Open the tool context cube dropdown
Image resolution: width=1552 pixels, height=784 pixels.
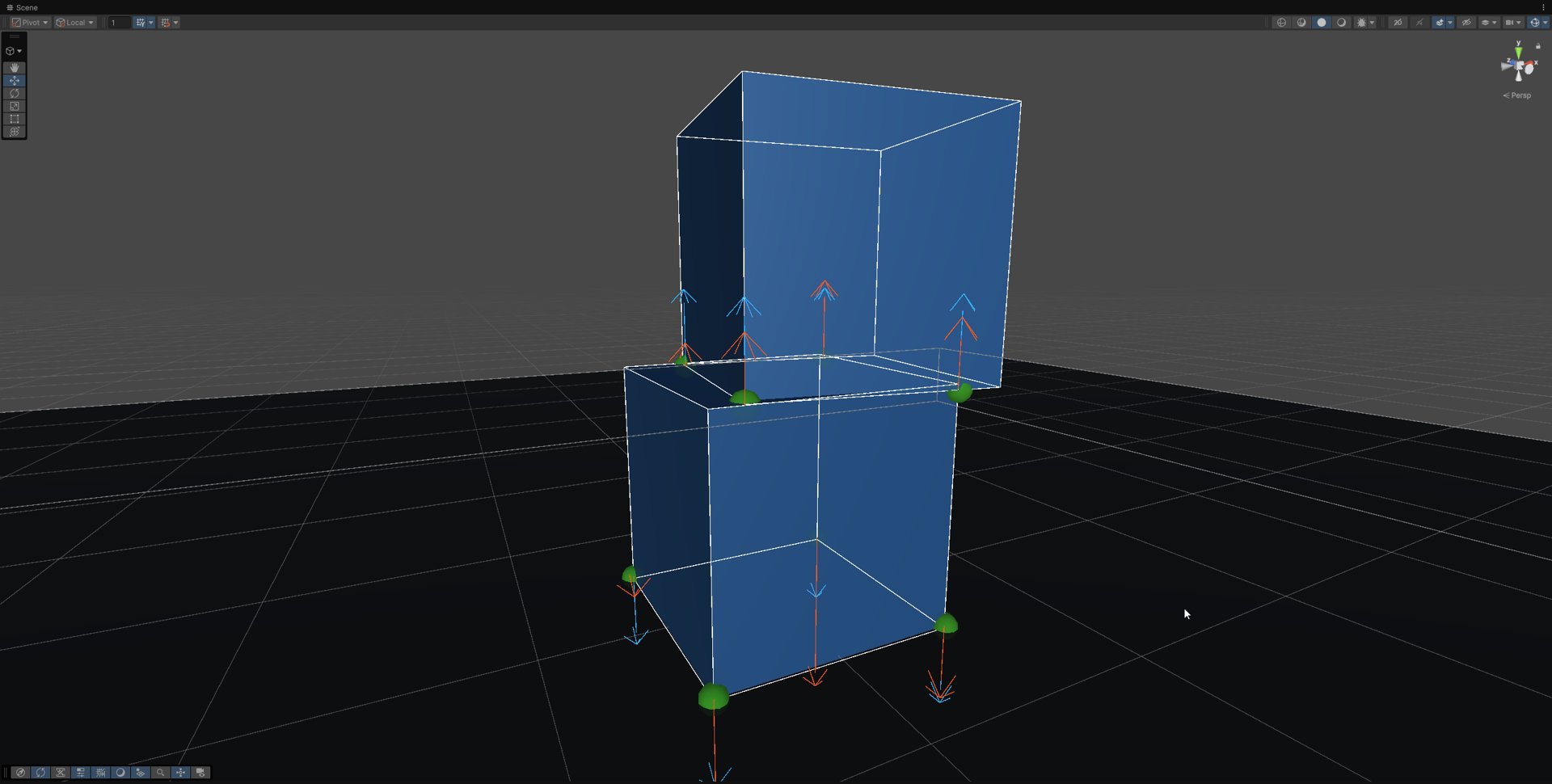14,51
